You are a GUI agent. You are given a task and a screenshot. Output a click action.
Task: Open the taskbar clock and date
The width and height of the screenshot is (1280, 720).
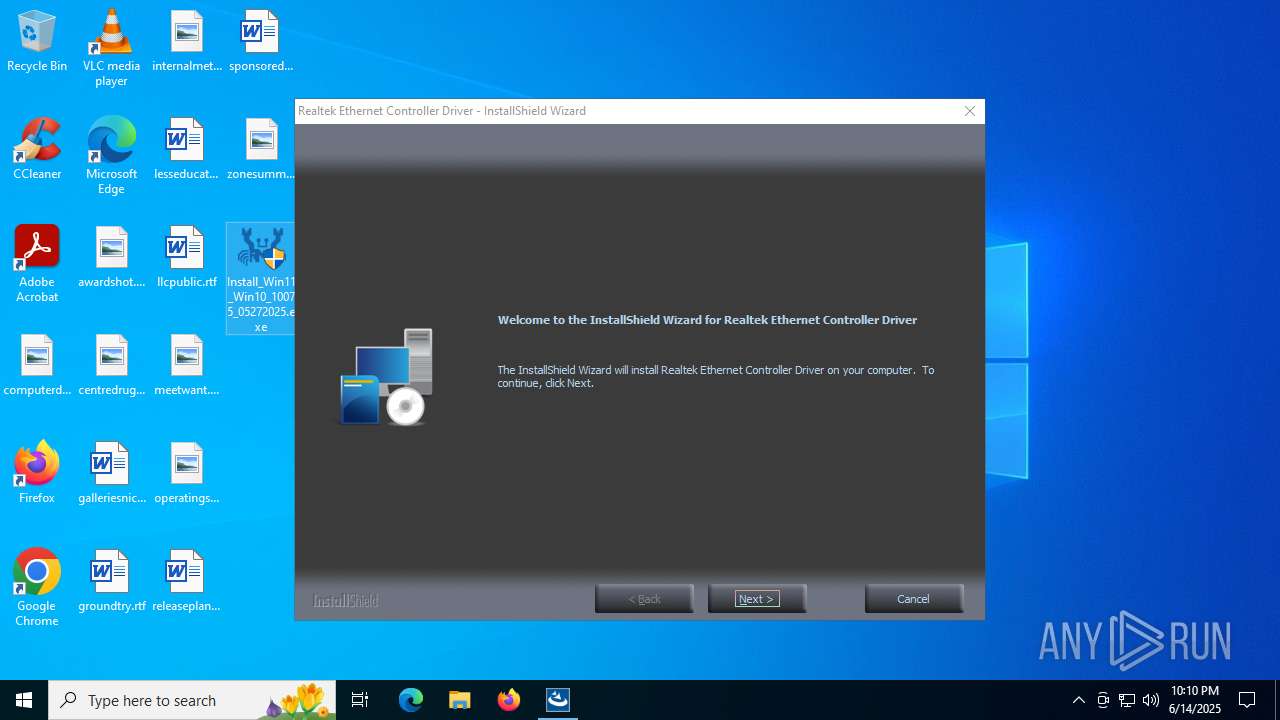(1195, 700)
